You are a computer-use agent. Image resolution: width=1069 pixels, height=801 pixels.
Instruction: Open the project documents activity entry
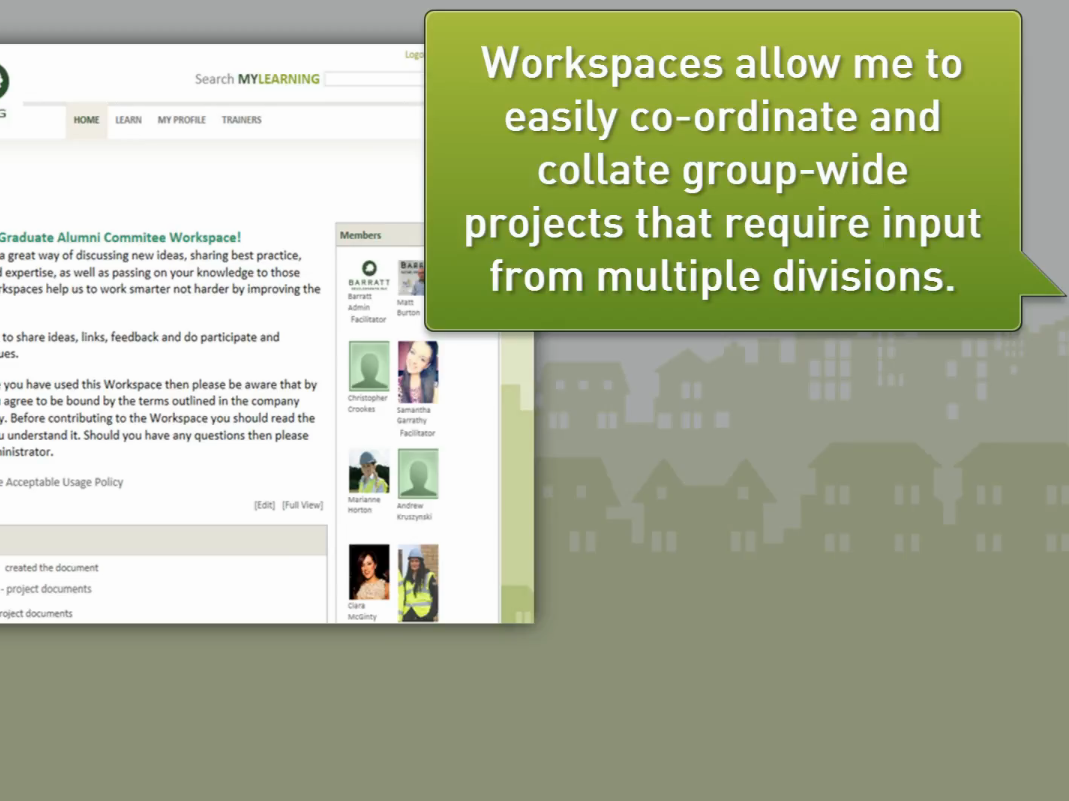(46, 589)
